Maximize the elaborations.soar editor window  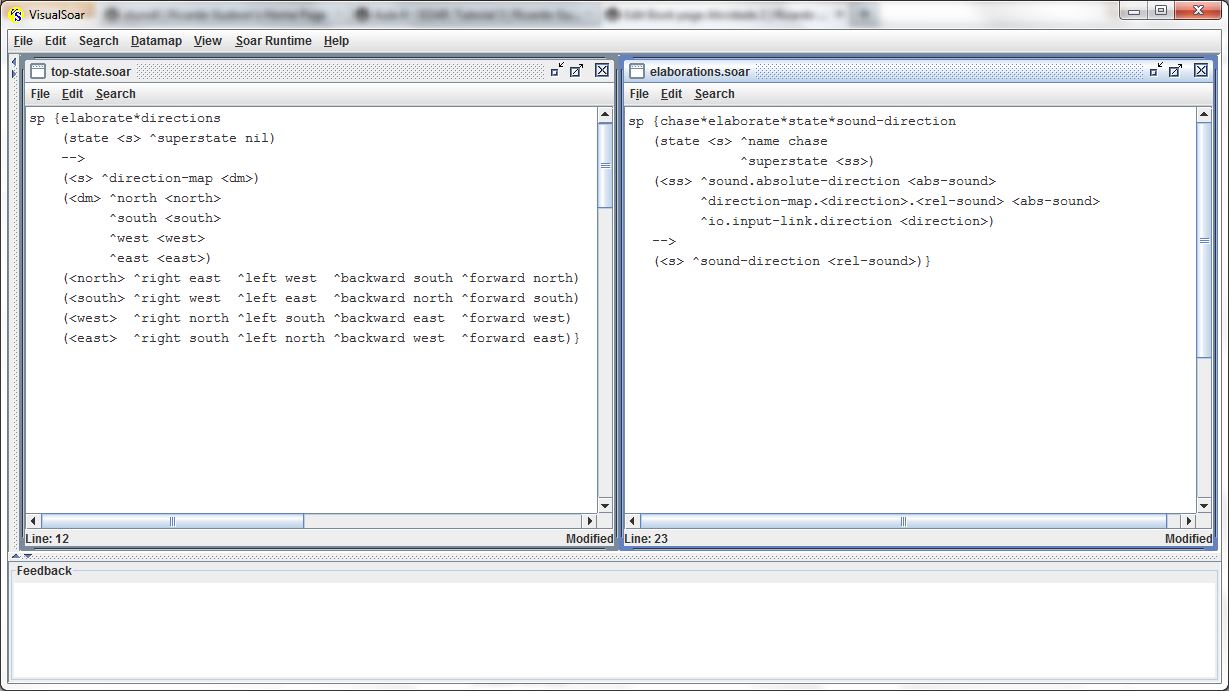click(1176, 70)
